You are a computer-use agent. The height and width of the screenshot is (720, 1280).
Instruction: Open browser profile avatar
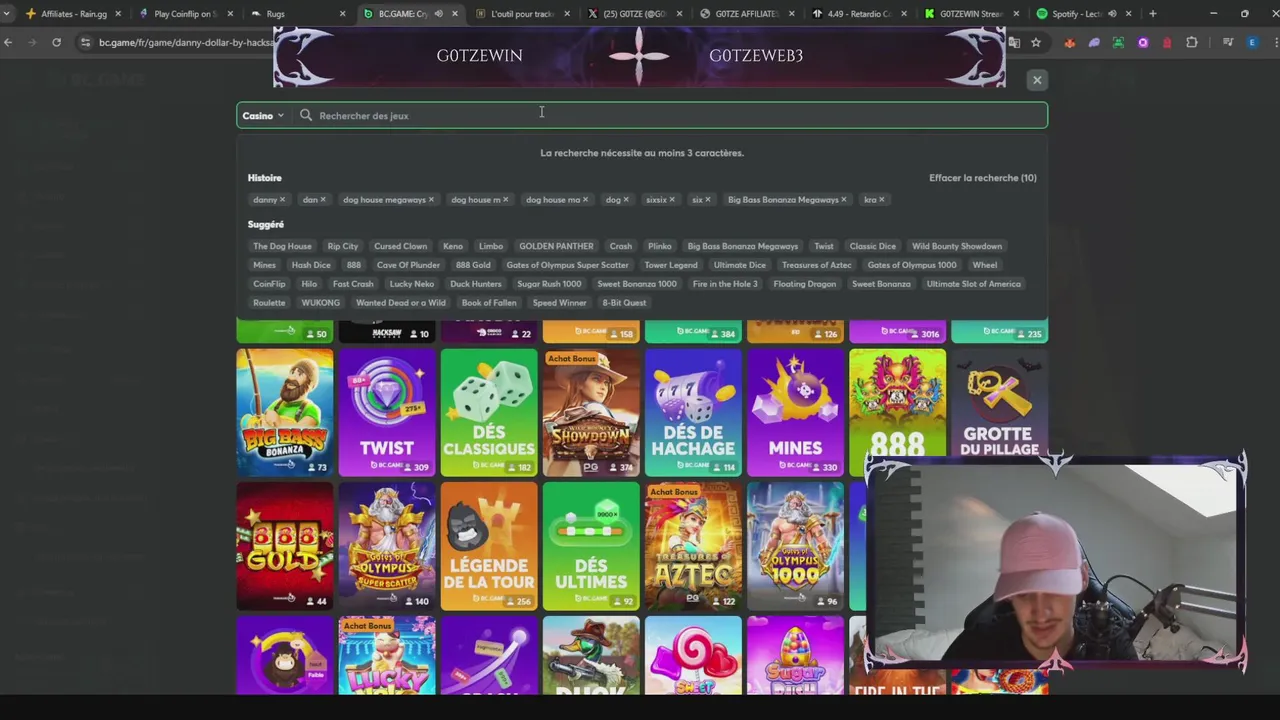click(x=1252, y=43)
